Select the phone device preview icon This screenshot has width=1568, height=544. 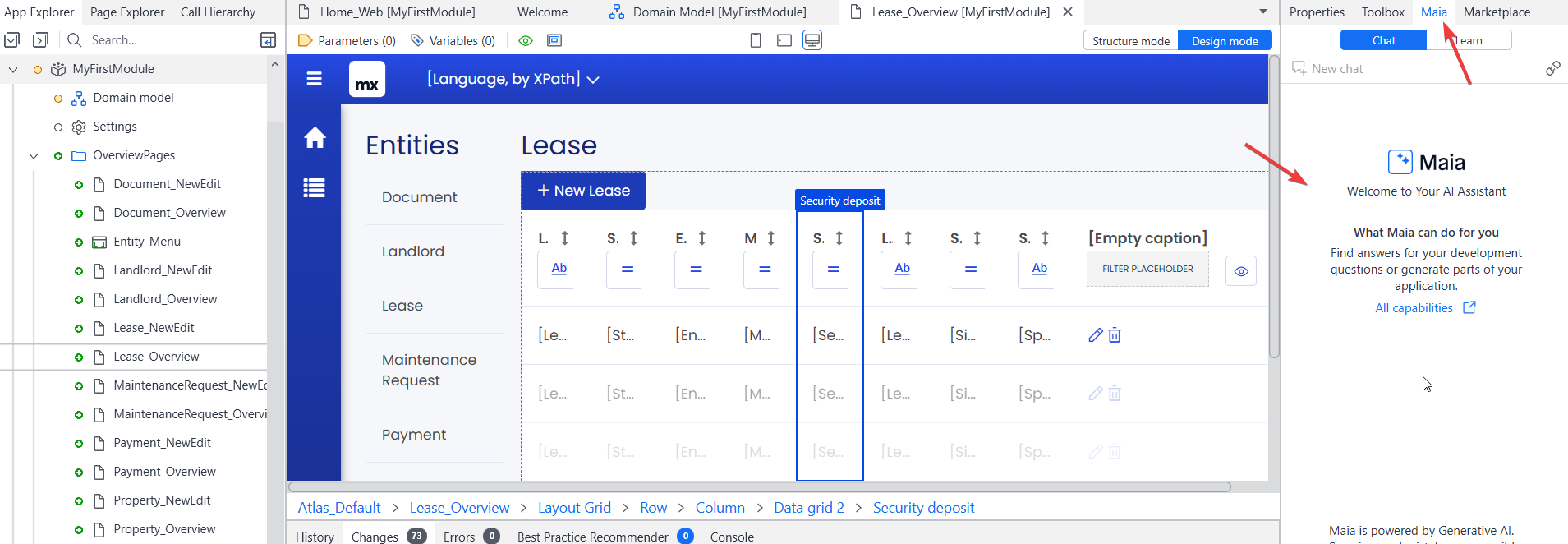pyautogui.click(x=756, y=40)
